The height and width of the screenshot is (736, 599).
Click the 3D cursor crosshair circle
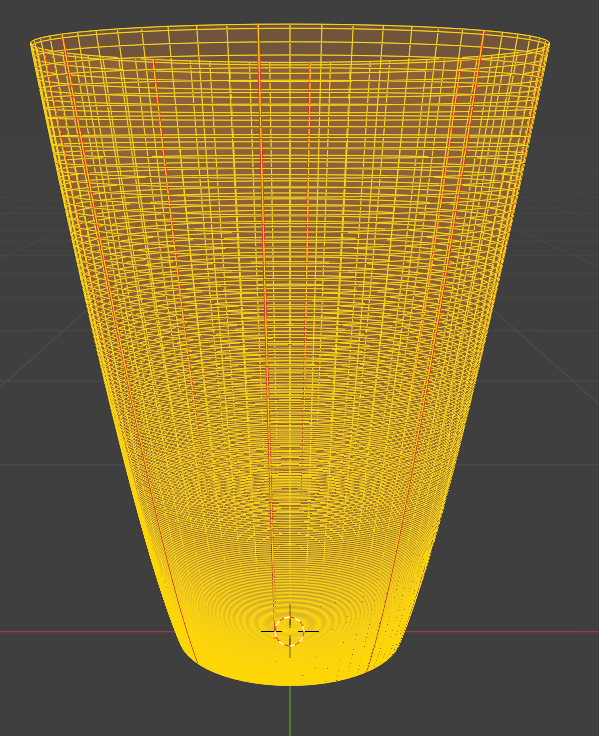coord(289,631)
